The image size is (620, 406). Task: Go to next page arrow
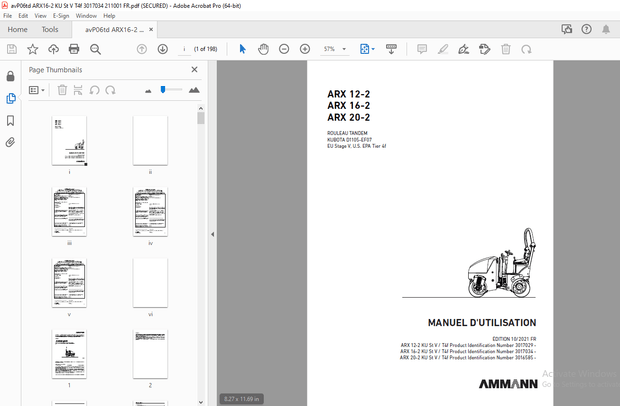click(162, 49)
